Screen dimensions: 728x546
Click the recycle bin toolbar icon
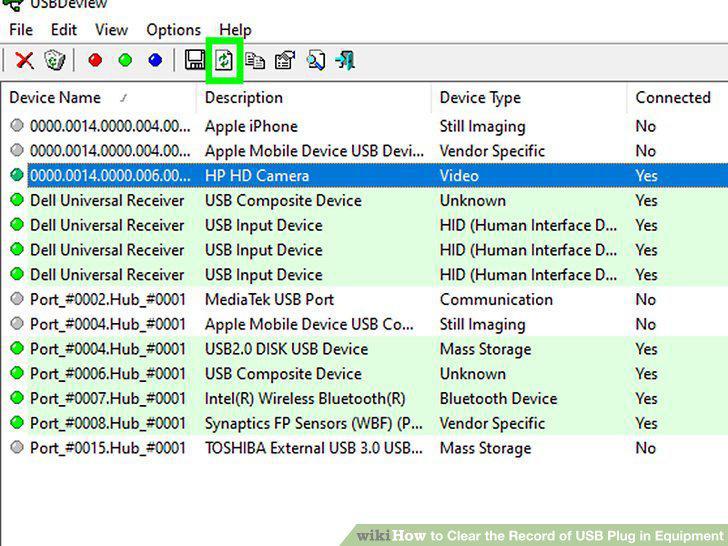coord(55,60)
